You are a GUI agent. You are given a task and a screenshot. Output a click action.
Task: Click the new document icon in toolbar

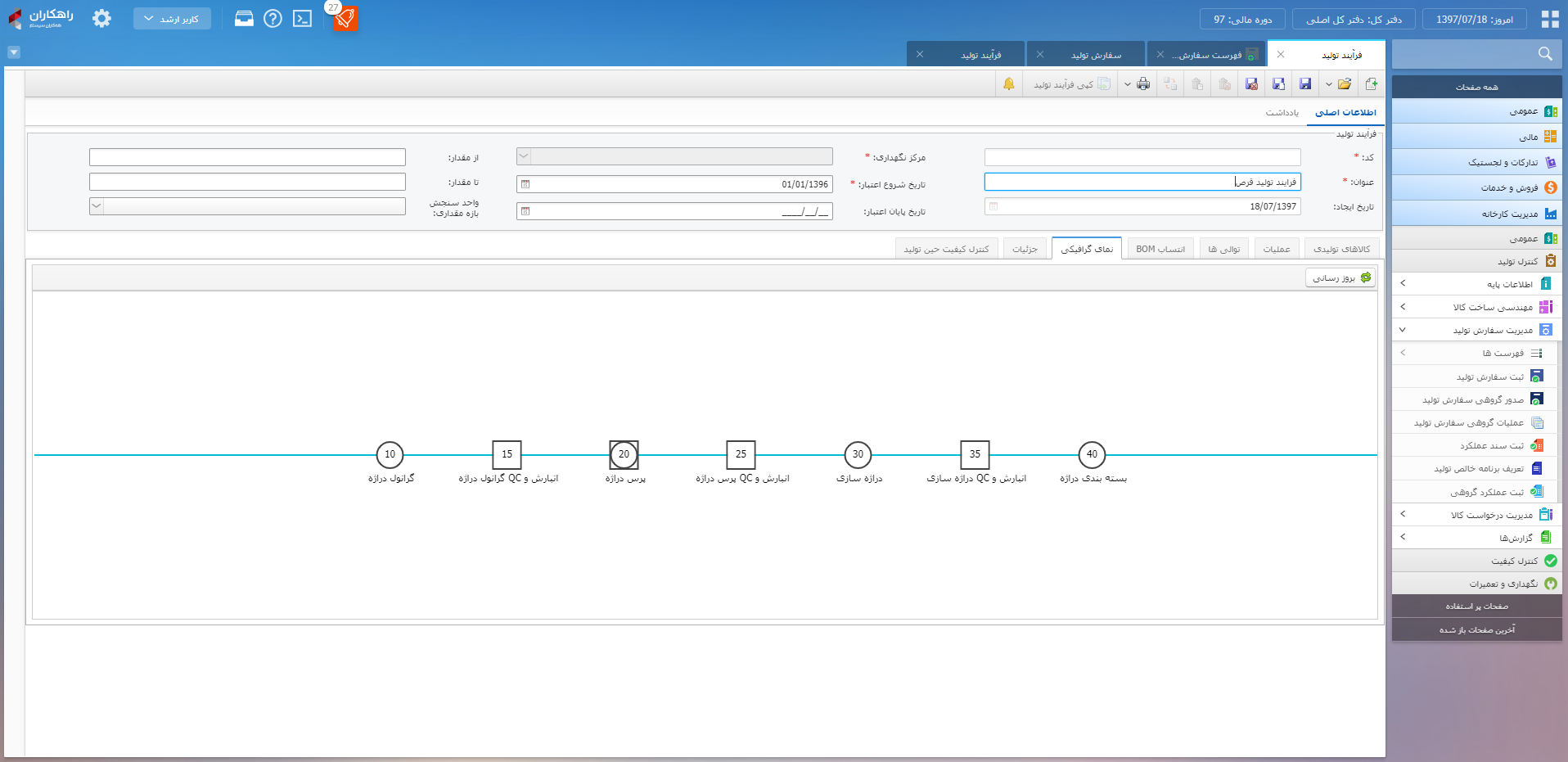[1372, 84]
